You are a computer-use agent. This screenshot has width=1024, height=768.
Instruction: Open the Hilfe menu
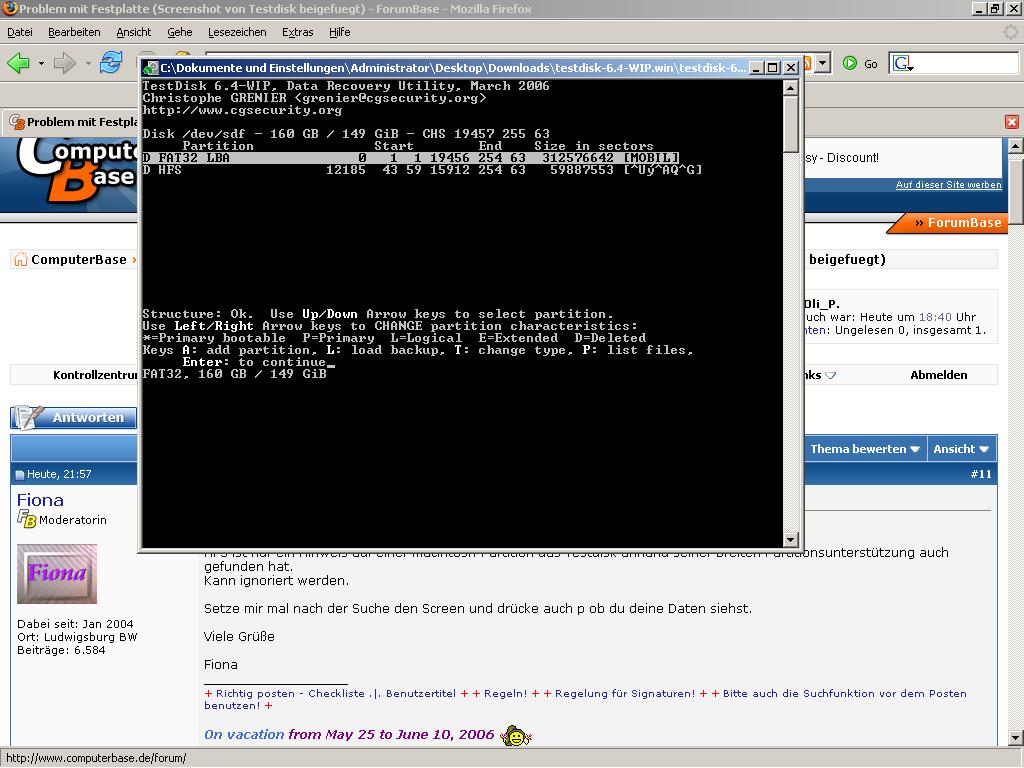(x=340, y=32)
